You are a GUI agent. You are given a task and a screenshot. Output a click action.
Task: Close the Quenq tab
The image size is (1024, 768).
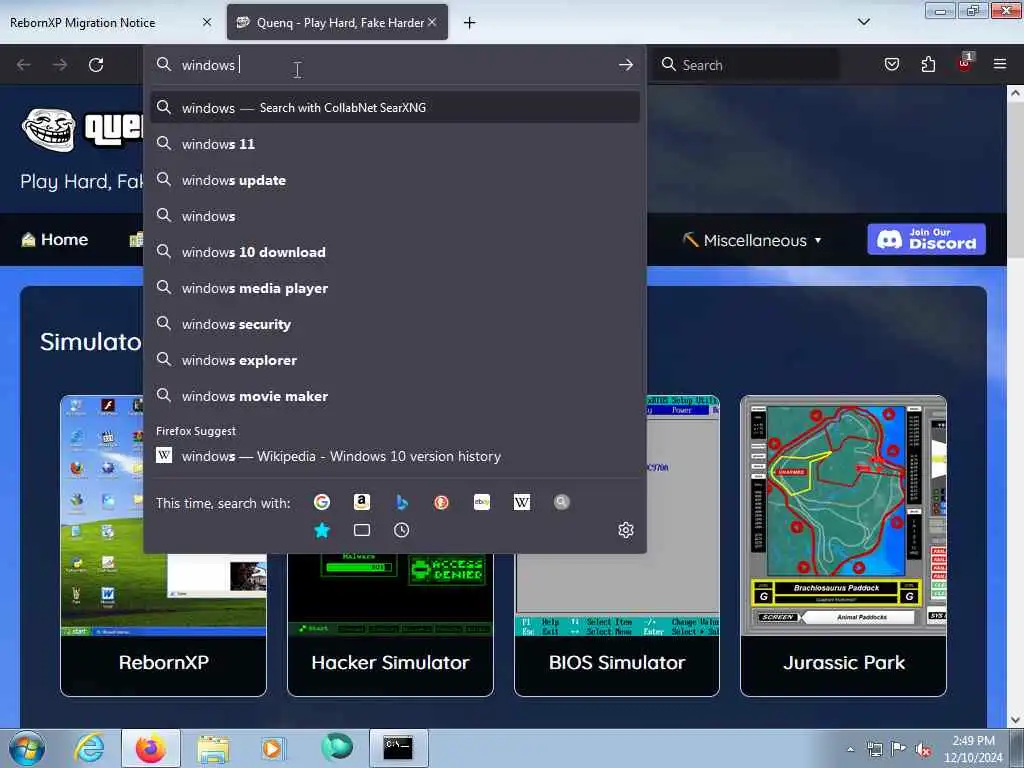tap(432, 22)
